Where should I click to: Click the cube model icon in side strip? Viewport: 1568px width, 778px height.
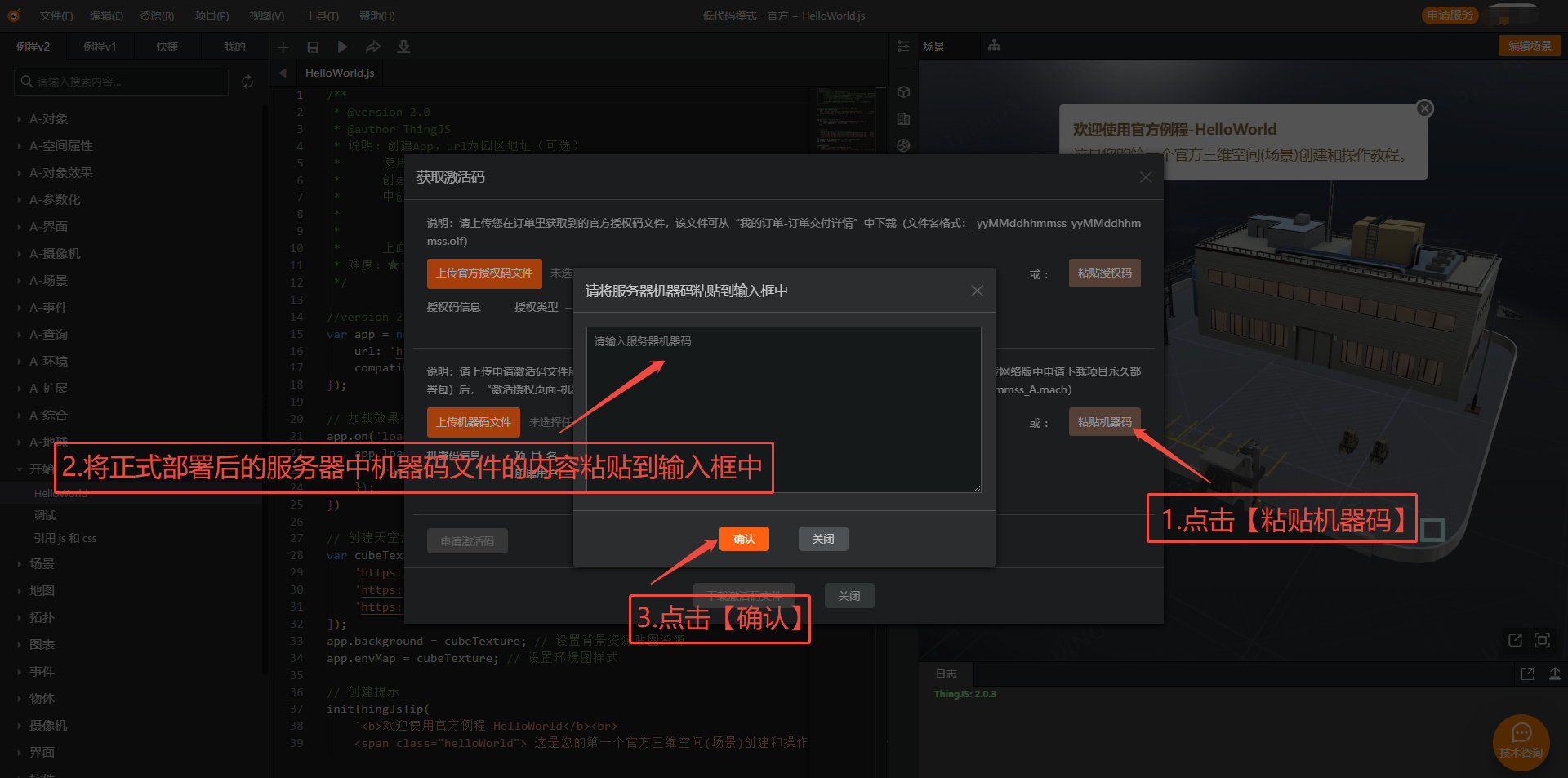point(903,92)
